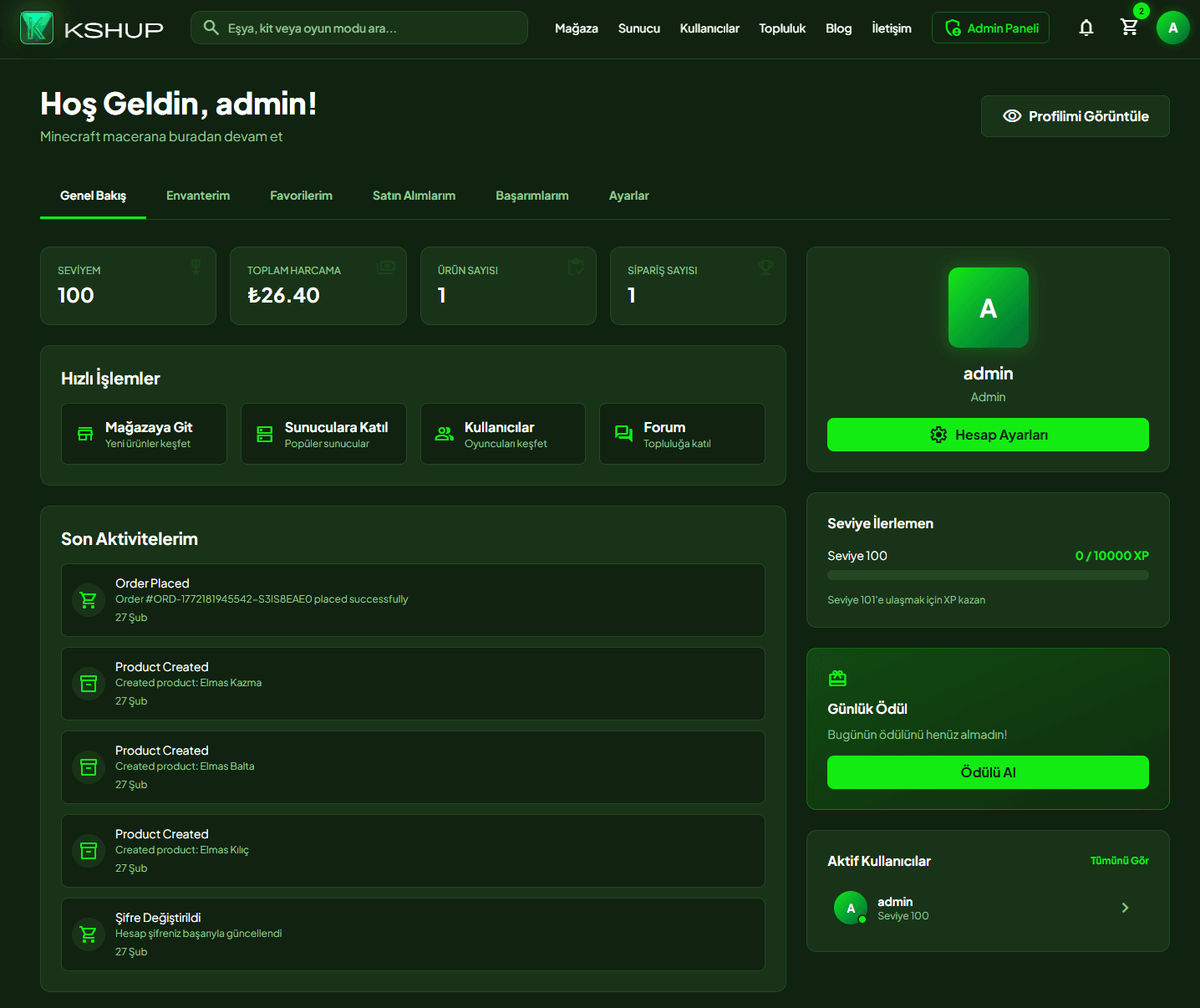Click the 0 / 10000 XP value
The height and width of the screenshot is (1008, 1200).
click(x=1112, y=556)
